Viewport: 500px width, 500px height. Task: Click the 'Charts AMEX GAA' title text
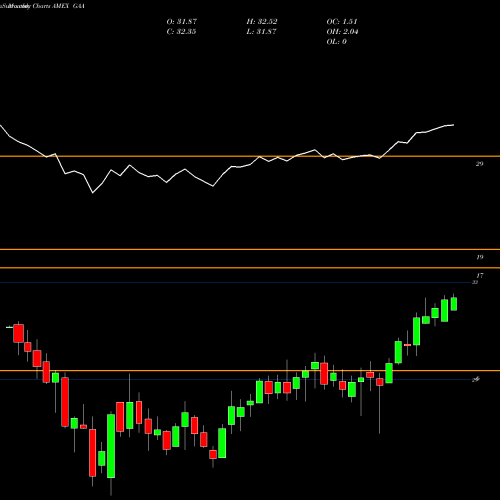(59, 6)
